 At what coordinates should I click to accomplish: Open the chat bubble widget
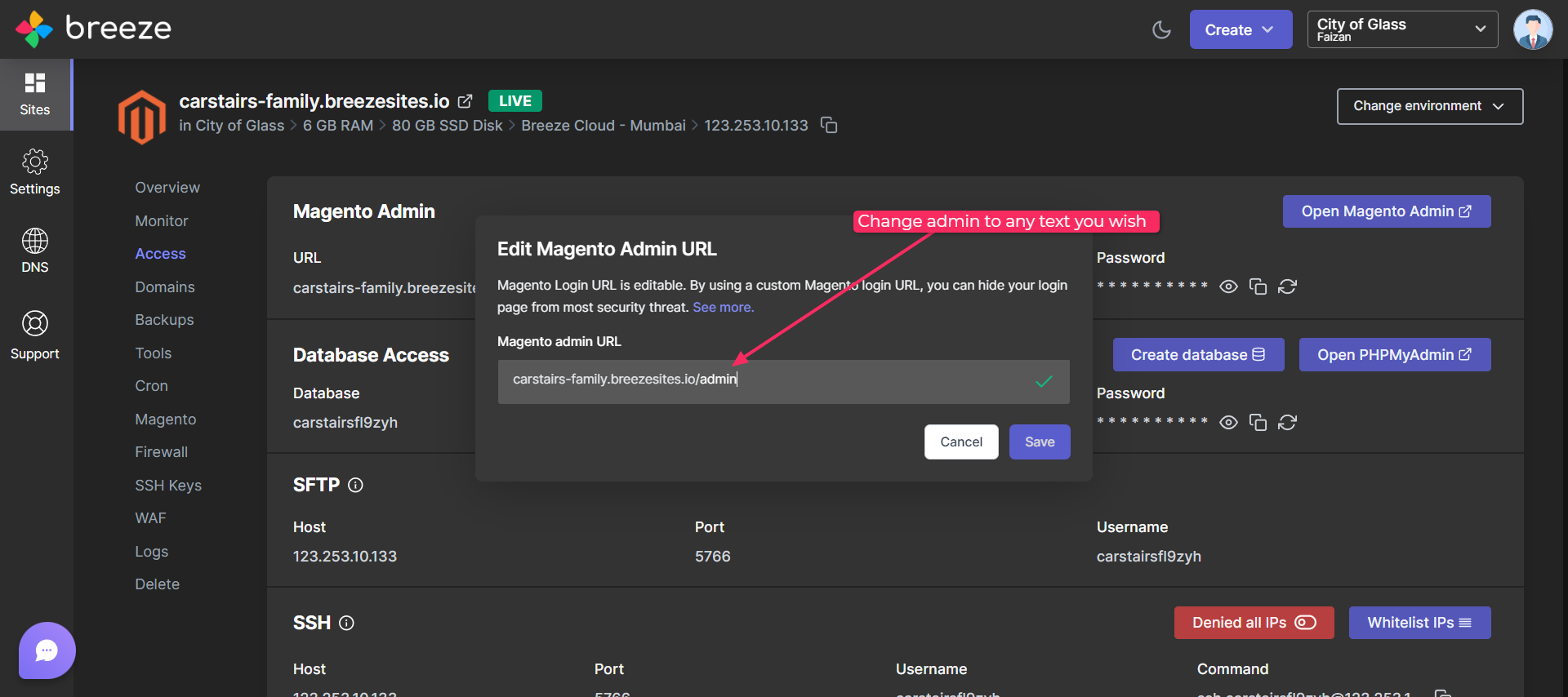pyautogui.click(x=47, y=650)
